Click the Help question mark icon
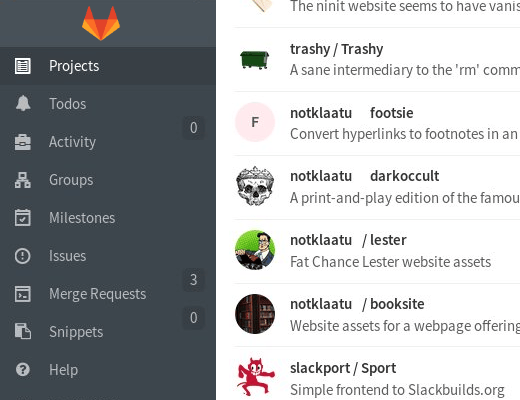This screenshot has width=520, height=400. tap(23, 369)
